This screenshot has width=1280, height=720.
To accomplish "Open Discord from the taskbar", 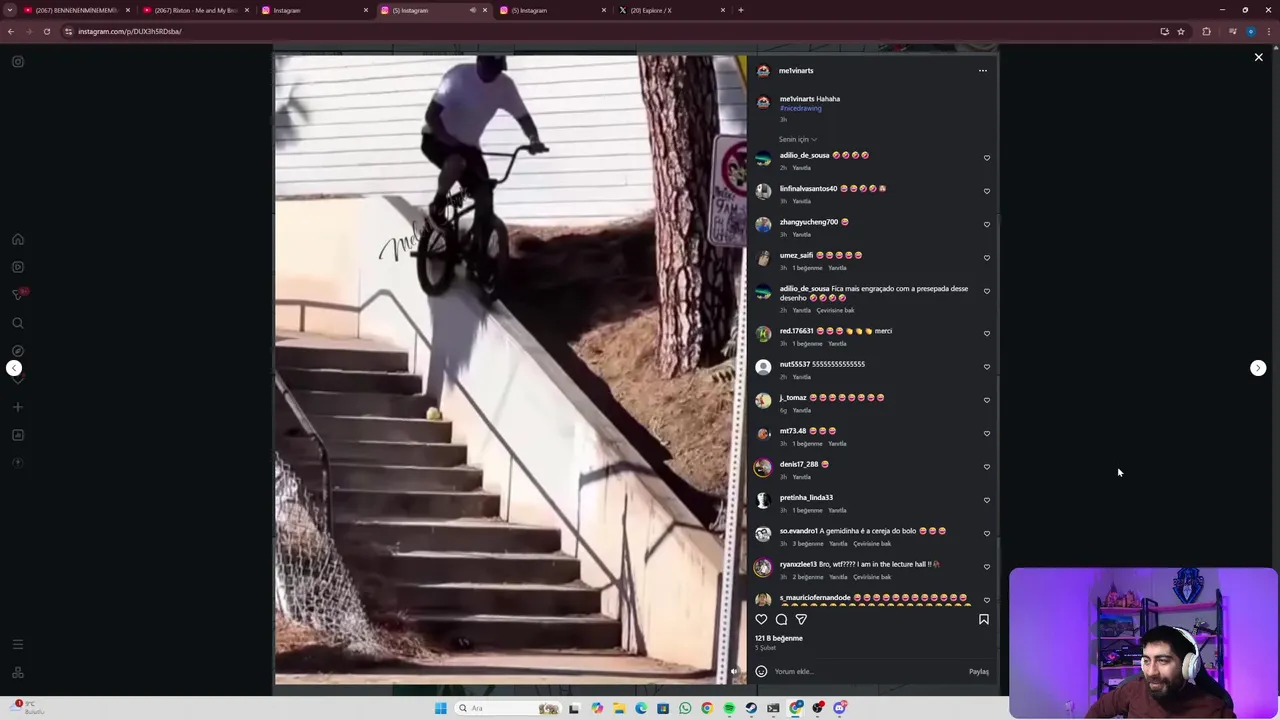I will [x=840, y=708].
